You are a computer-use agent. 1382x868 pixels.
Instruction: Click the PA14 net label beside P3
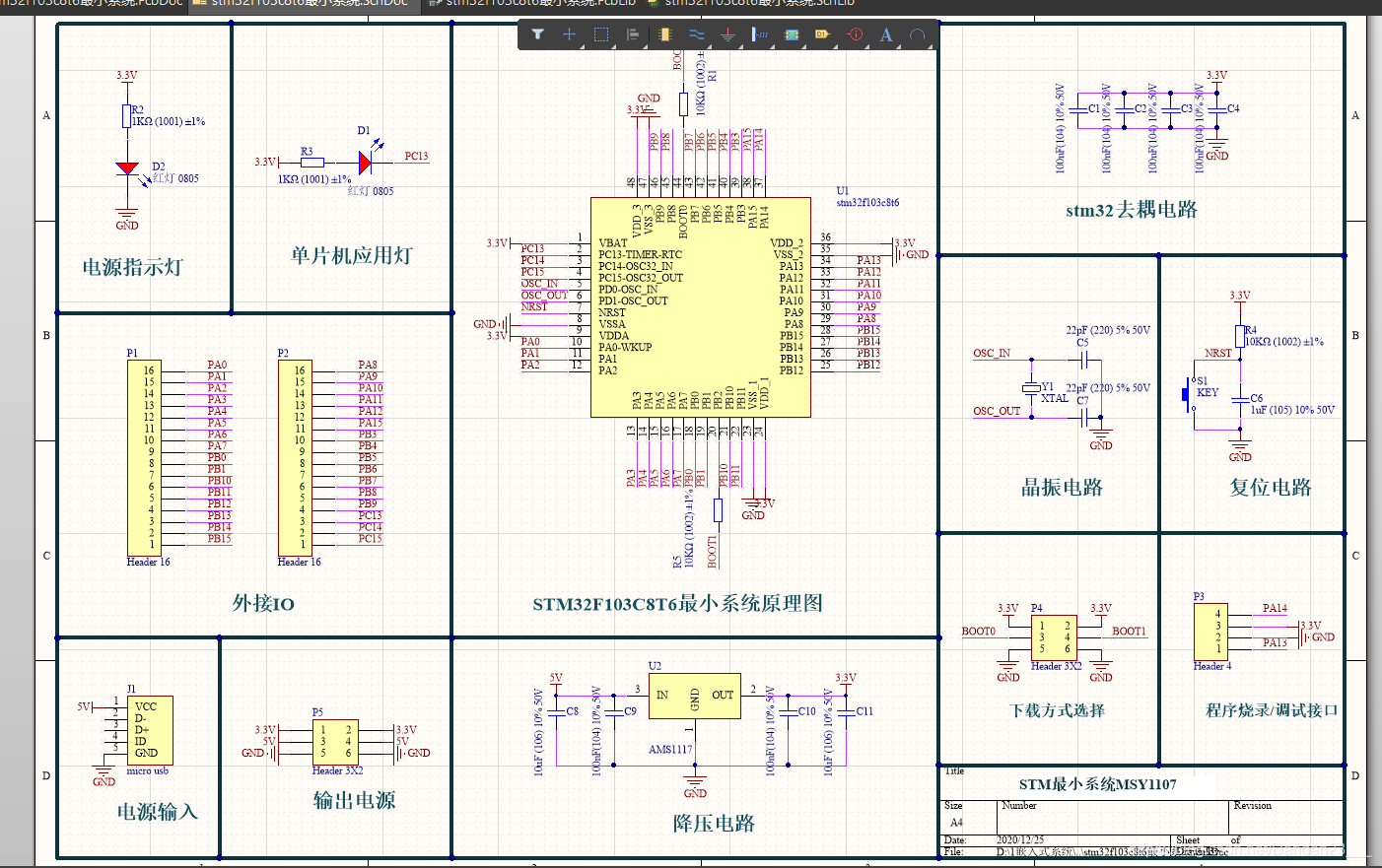click(x=1275, y=608)
